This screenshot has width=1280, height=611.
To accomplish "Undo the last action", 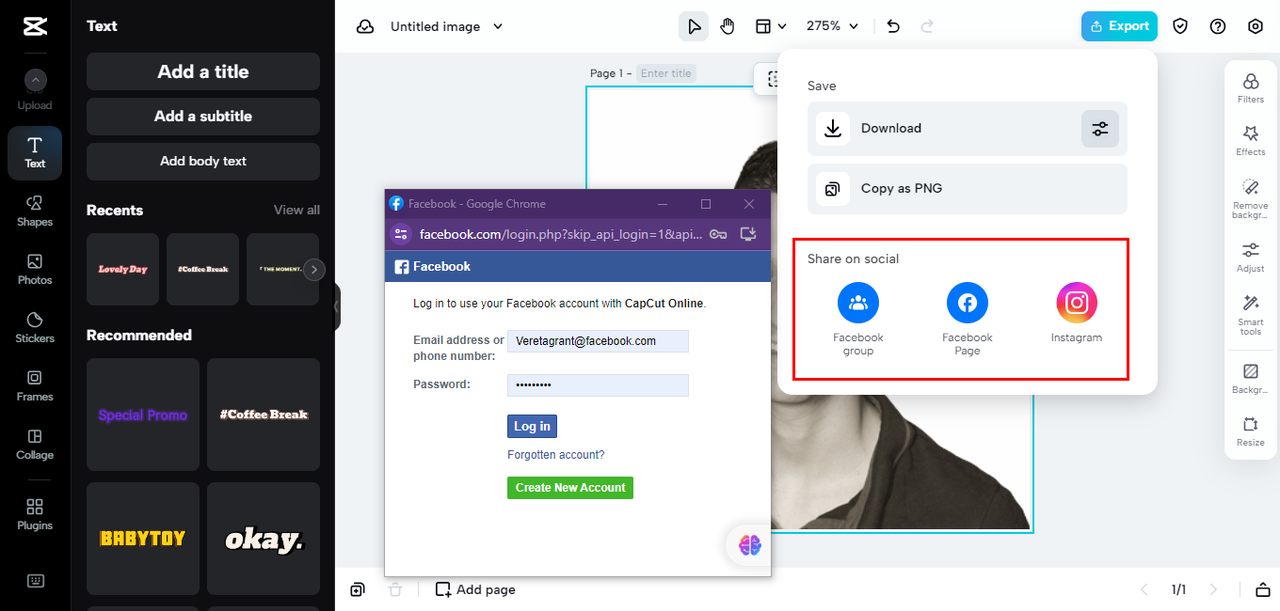I will [x=893, y=27].
